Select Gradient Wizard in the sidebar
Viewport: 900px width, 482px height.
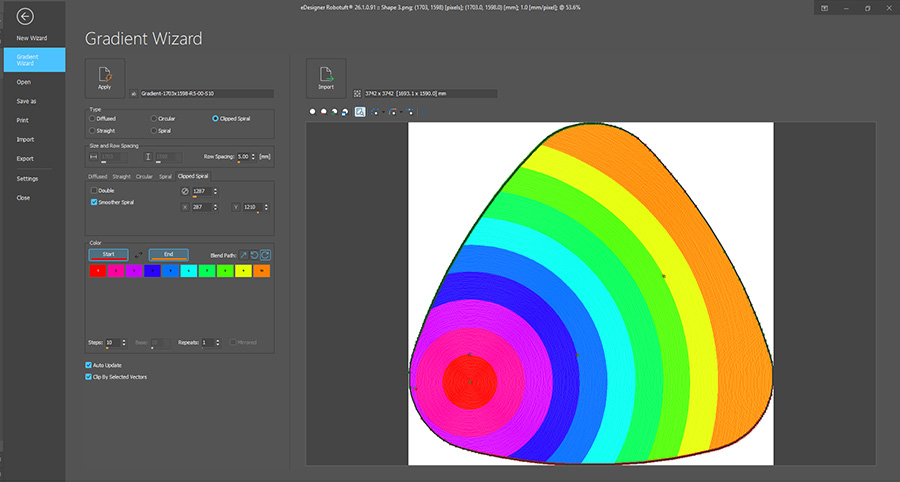tap(34, 60)
